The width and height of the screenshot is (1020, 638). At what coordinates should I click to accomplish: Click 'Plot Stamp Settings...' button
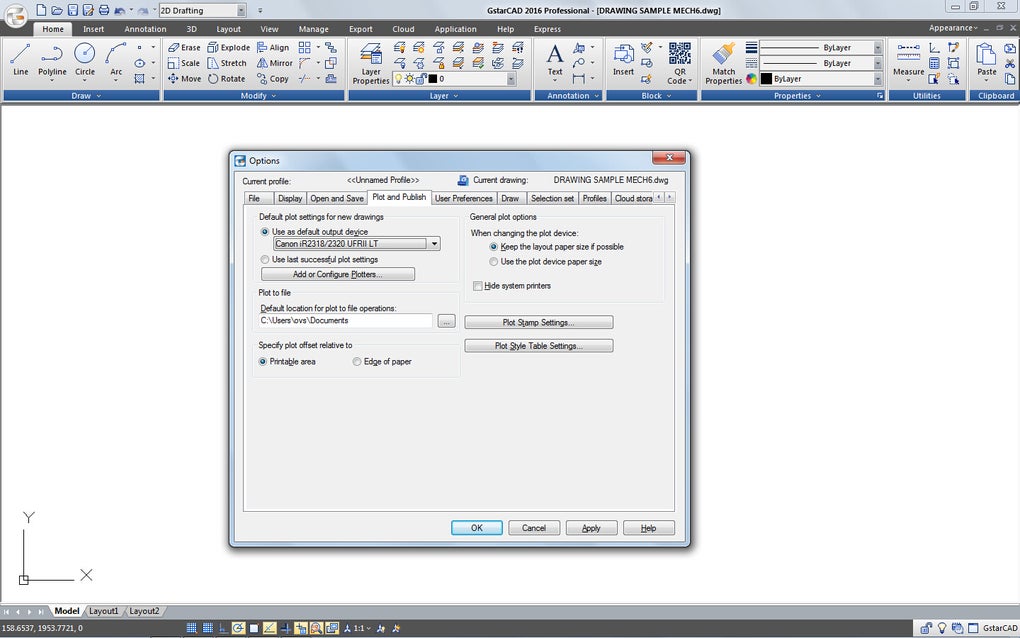539,323
